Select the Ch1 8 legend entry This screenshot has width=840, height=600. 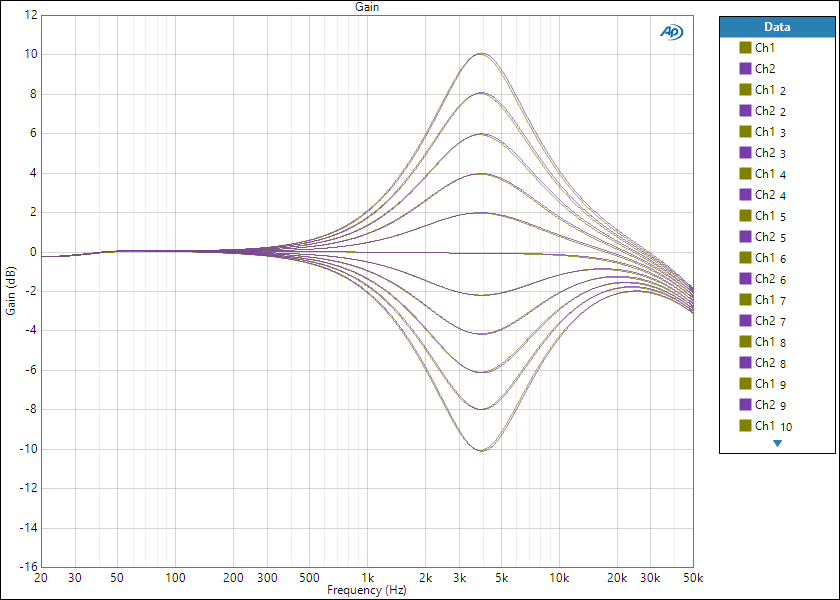(x=763, y=341)
